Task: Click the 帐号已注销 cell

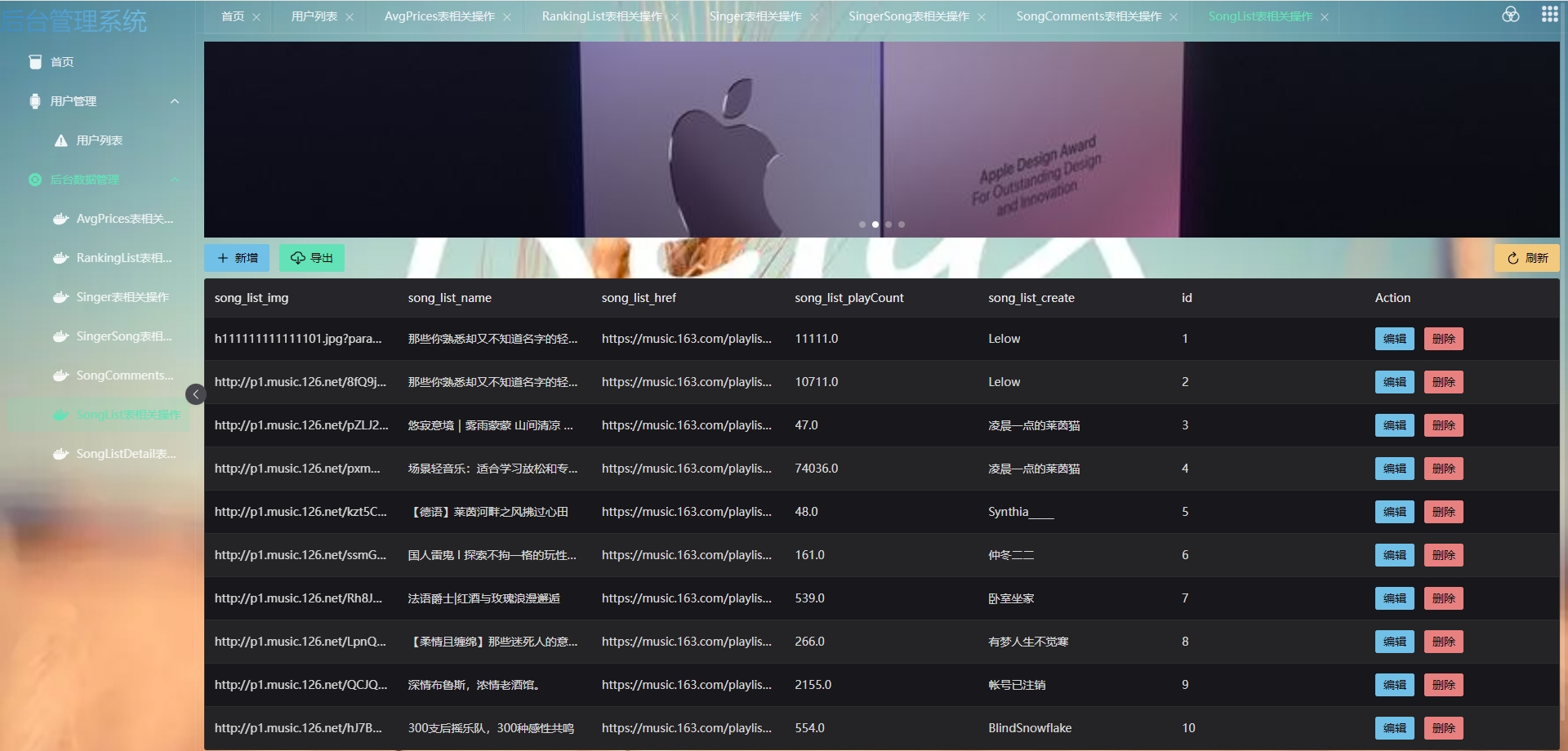Action: (1017, 685)
